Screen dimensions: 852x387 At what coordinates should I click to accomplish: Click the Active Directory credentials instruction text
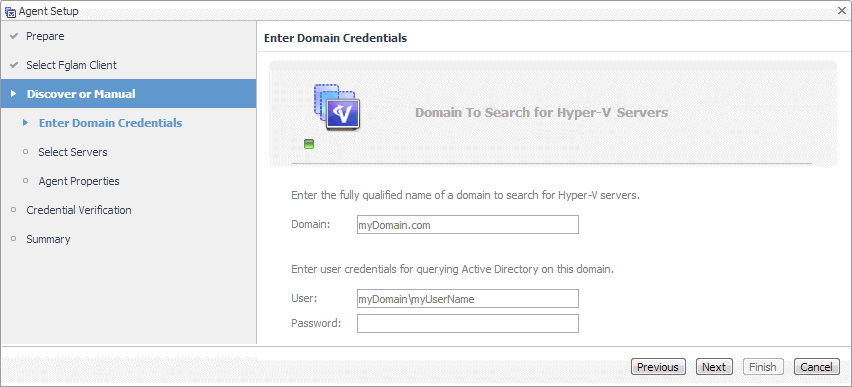(x=453, y=269)
